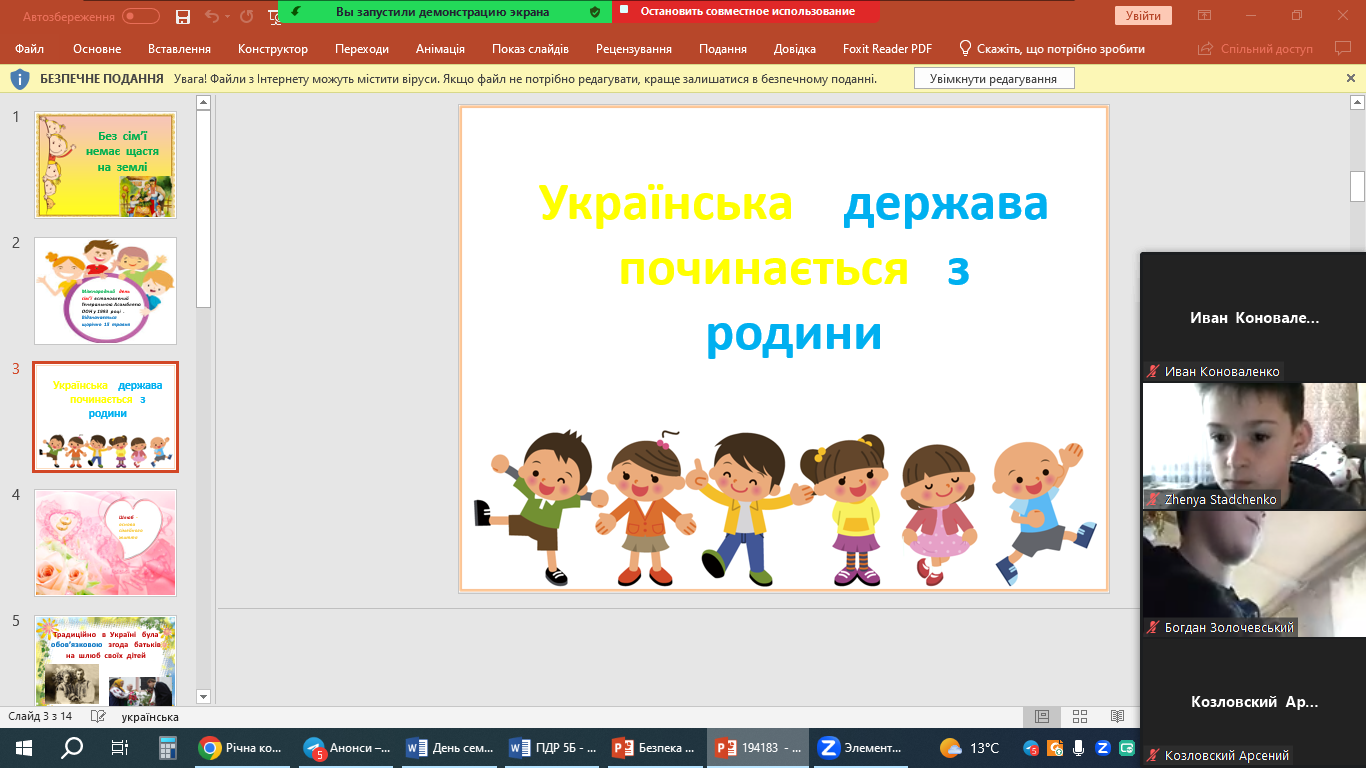Switch to the Вставлення tab

point(179,48)
